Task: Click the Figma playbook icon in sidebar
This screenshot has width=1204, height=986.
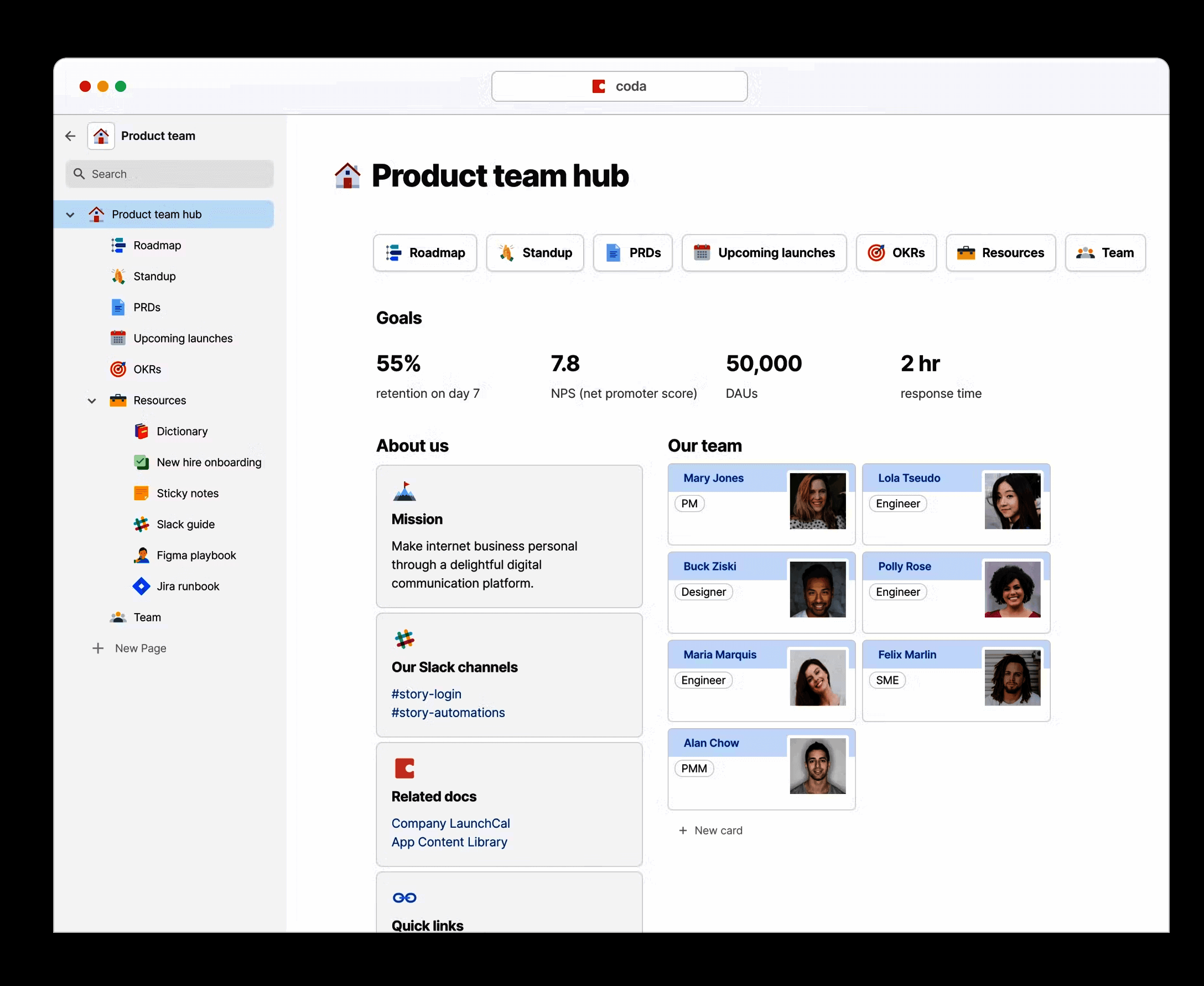Action: (x=142, y=555)
